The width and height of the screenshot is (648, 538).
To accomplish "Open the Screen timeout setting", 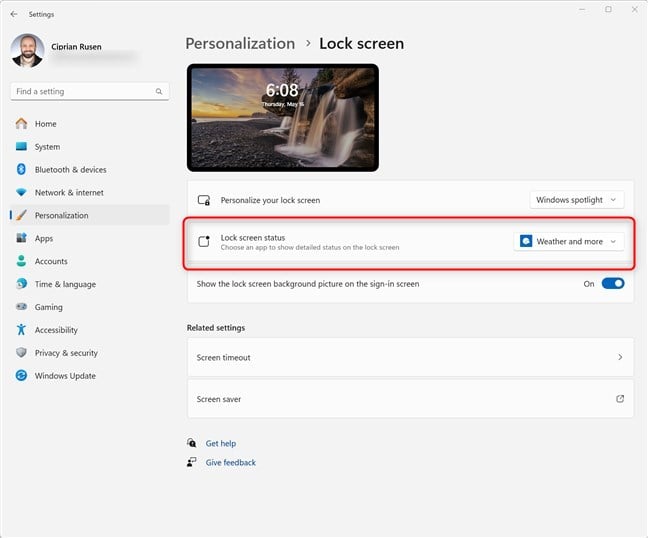I will [x=410, y=357].
